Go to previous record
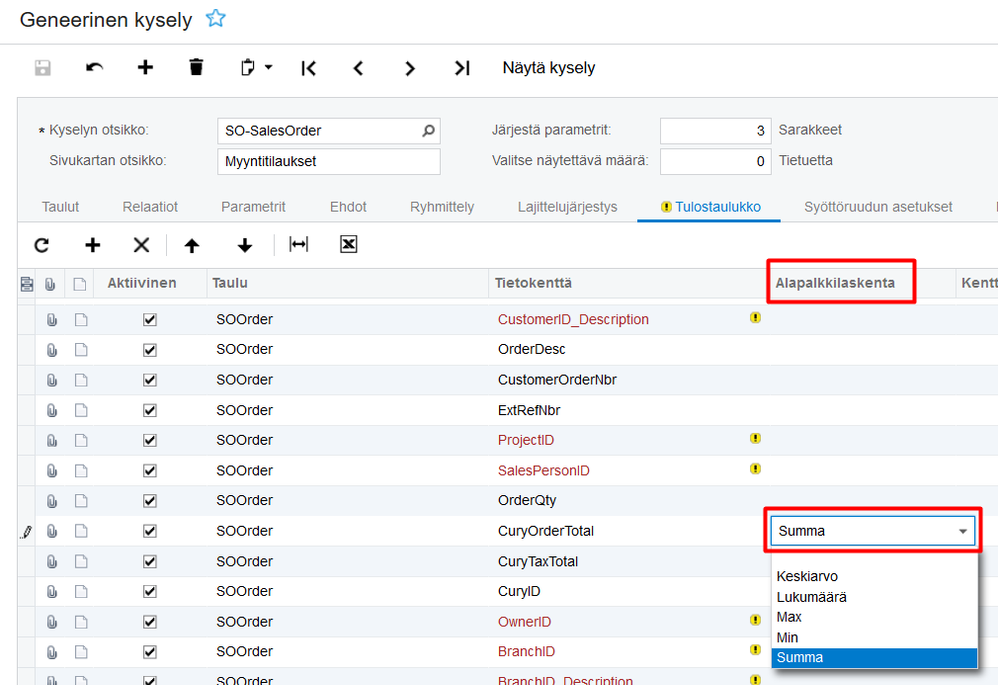The width and height of the screenshot is (998, 685). click(x=358, y=67)
